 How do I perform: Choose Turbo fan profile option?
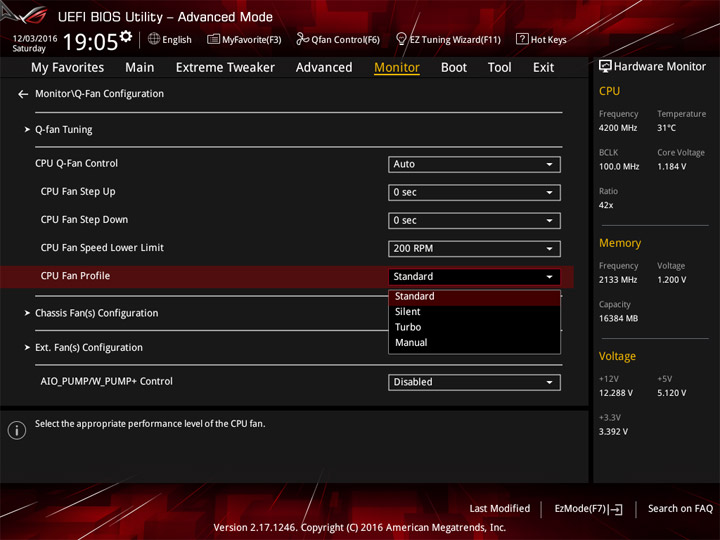pyautogui.click(x=474, y=327)
